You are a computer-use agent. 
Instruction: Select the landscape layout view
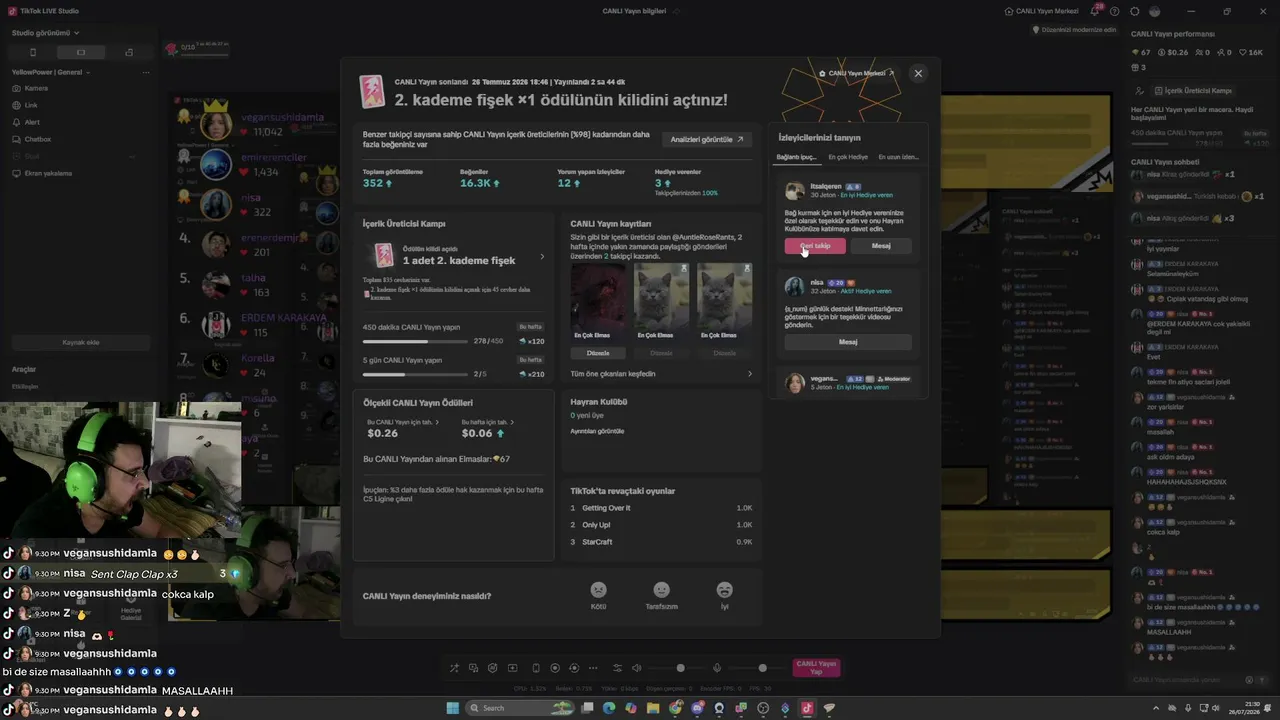pyautogui.click(x=81, y=52)
